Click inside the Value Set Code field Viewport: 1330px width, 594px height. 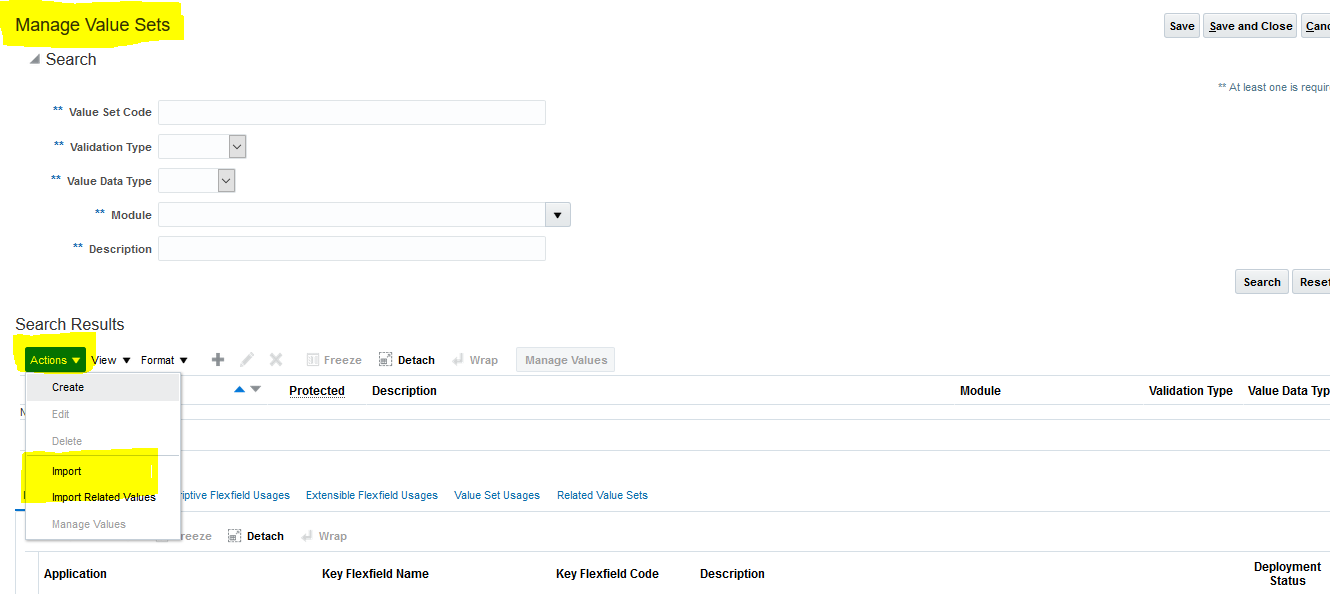(351, 112)
